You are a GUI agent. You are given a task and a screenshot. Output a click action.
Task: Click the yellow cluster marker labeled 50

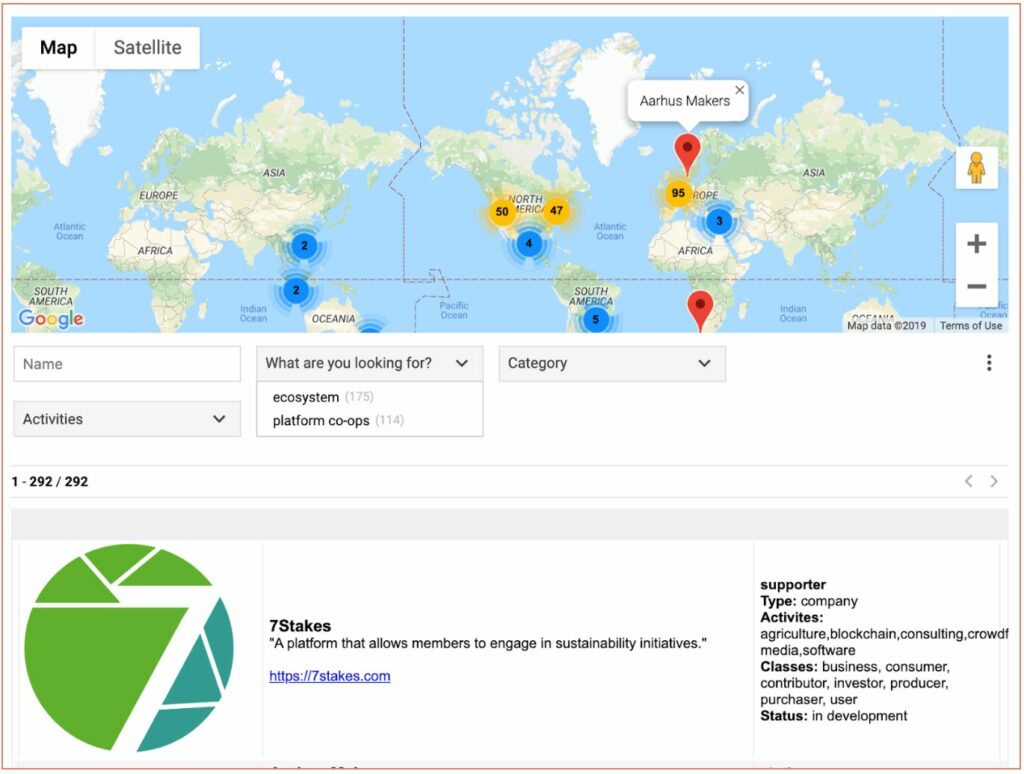point(502,212)
